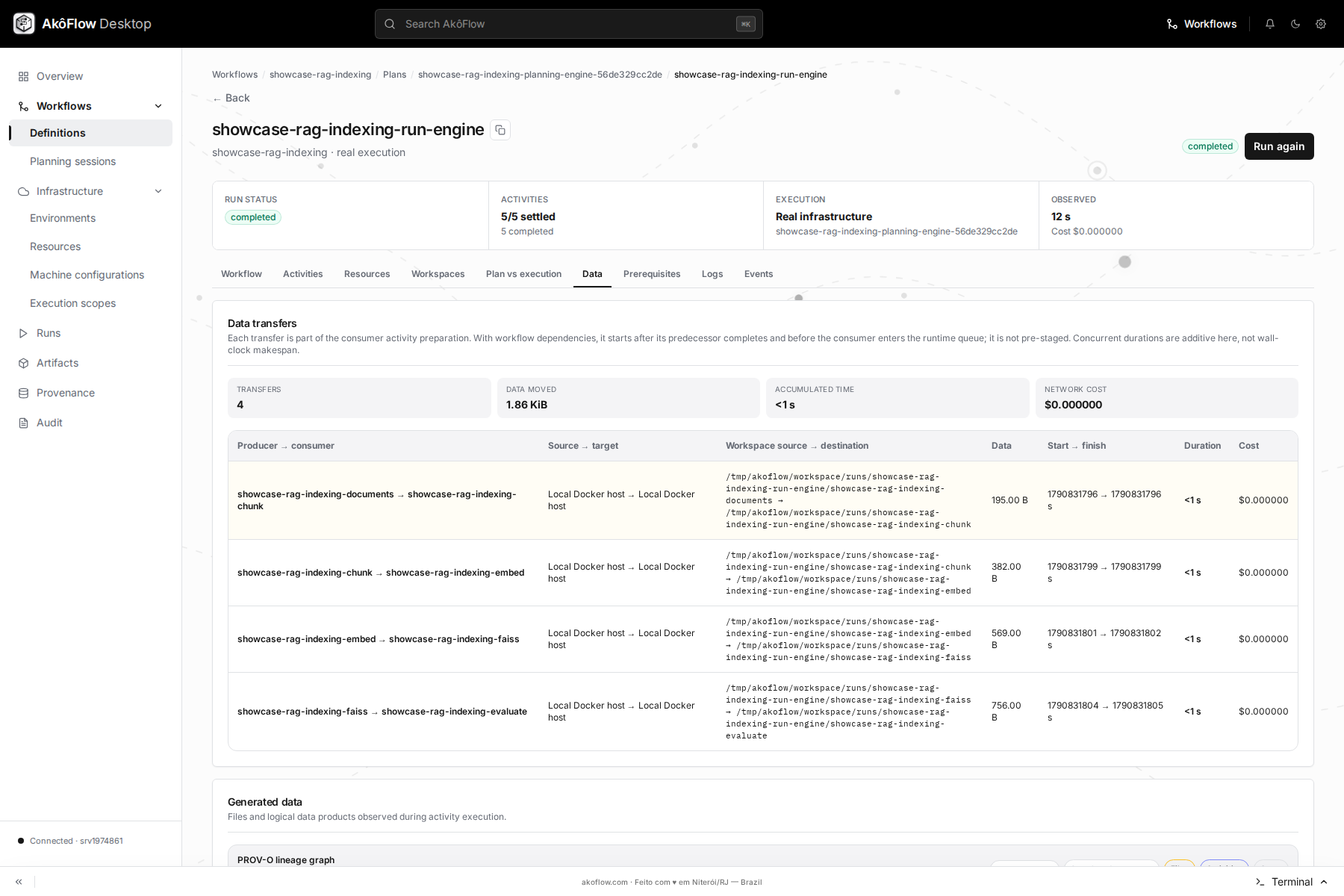Open showcase-rag-indexing breadcrumb link
The width and height of the screenshot is (1344, 896).
(x=320, y=75)
